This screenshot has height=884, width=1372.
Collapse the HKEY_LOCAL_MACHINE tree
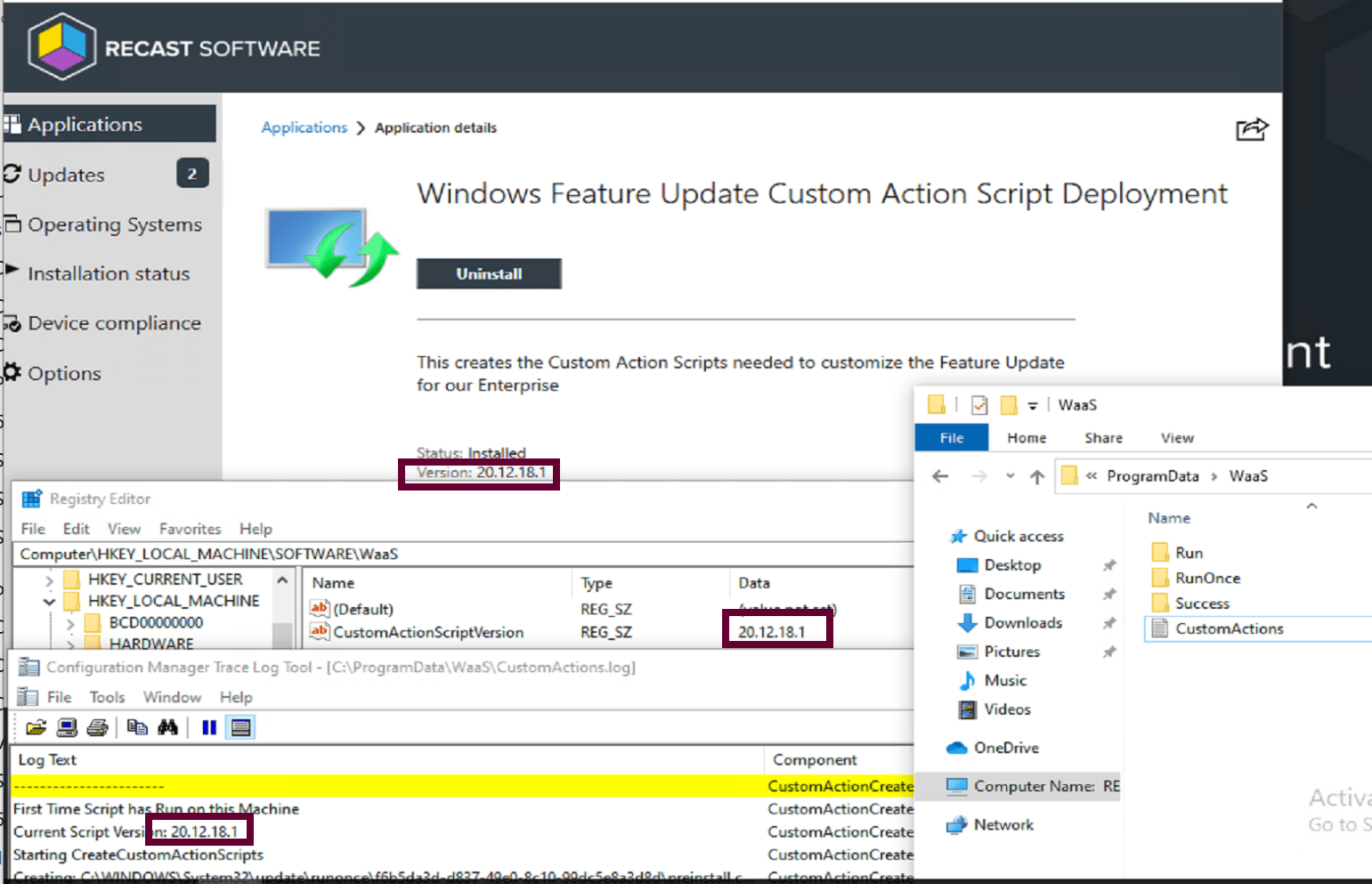(50, 600)
